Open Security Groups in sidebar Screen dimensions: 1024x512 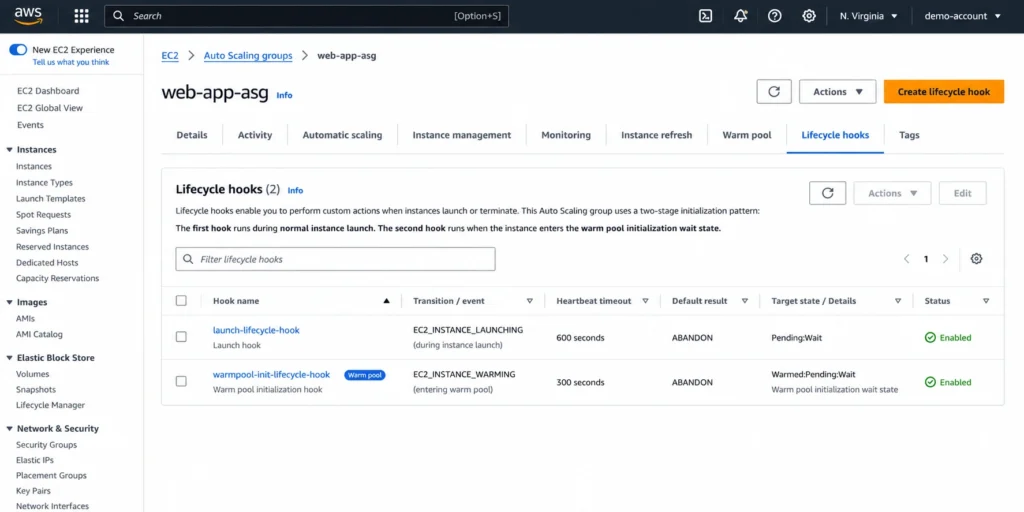(46, 445)
